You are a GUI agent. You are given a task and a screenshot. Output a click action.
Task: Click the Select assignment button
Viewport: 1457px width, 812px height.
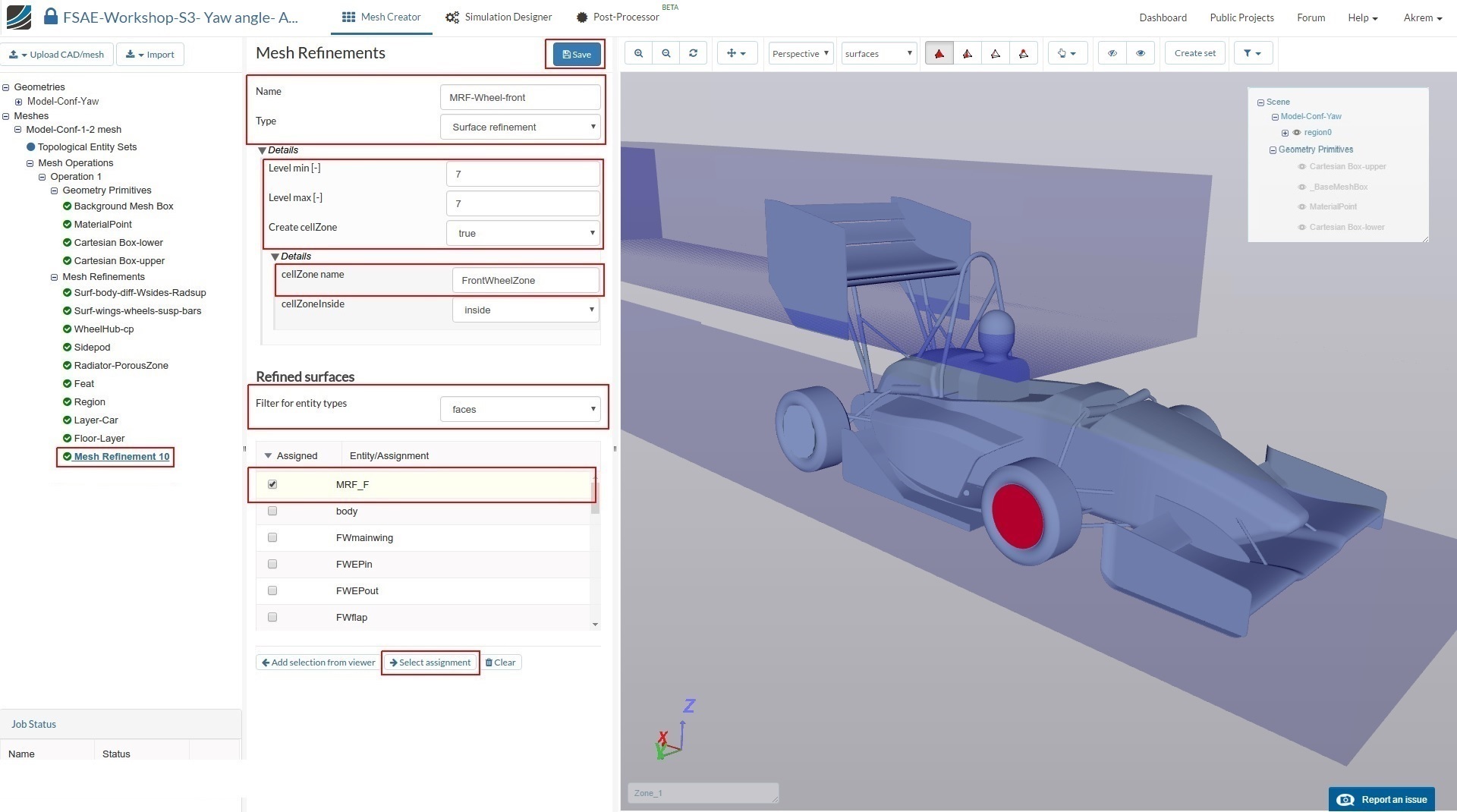tap(430, 663)
